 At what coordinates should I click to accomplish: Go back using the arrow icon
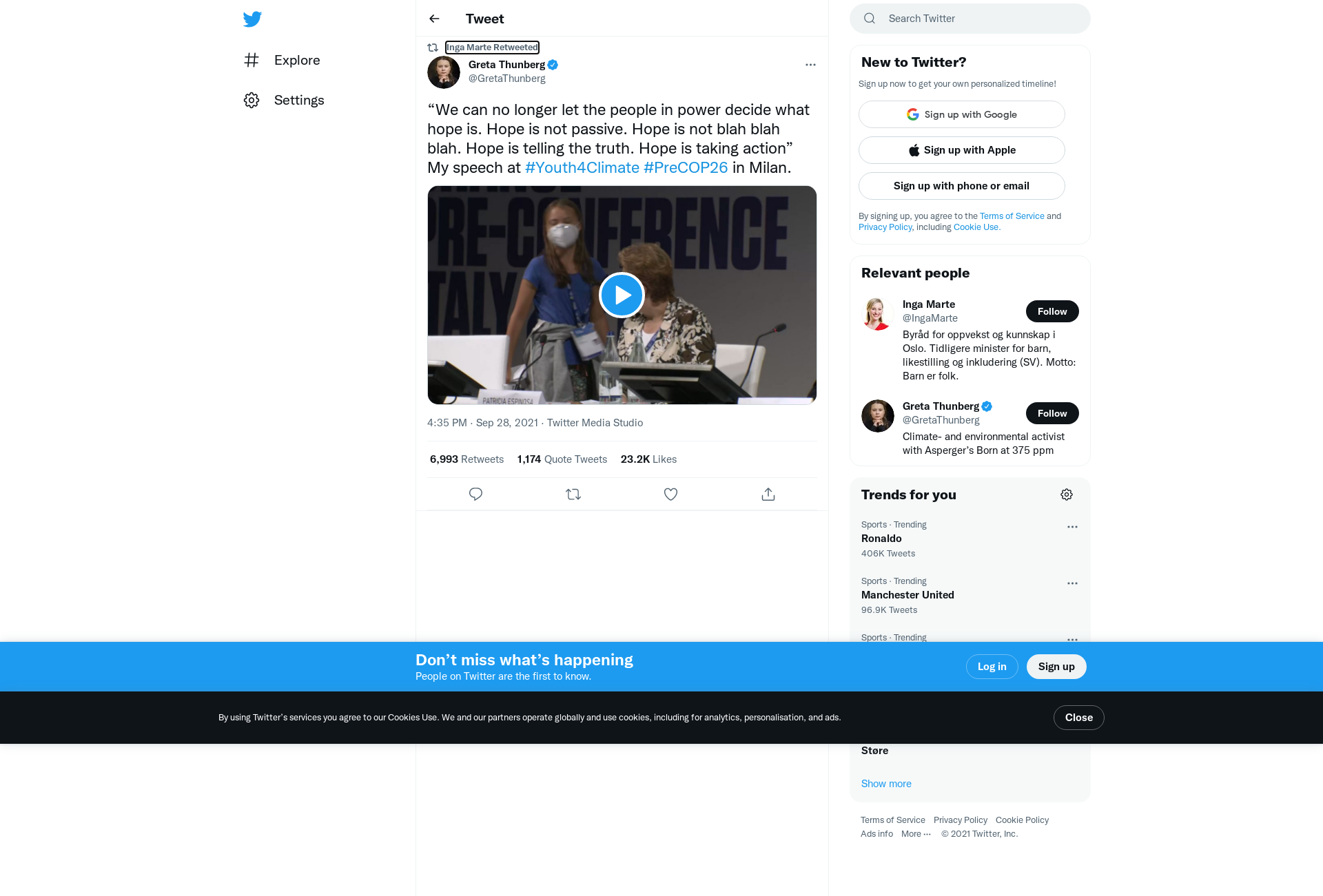tap(434, 19)
